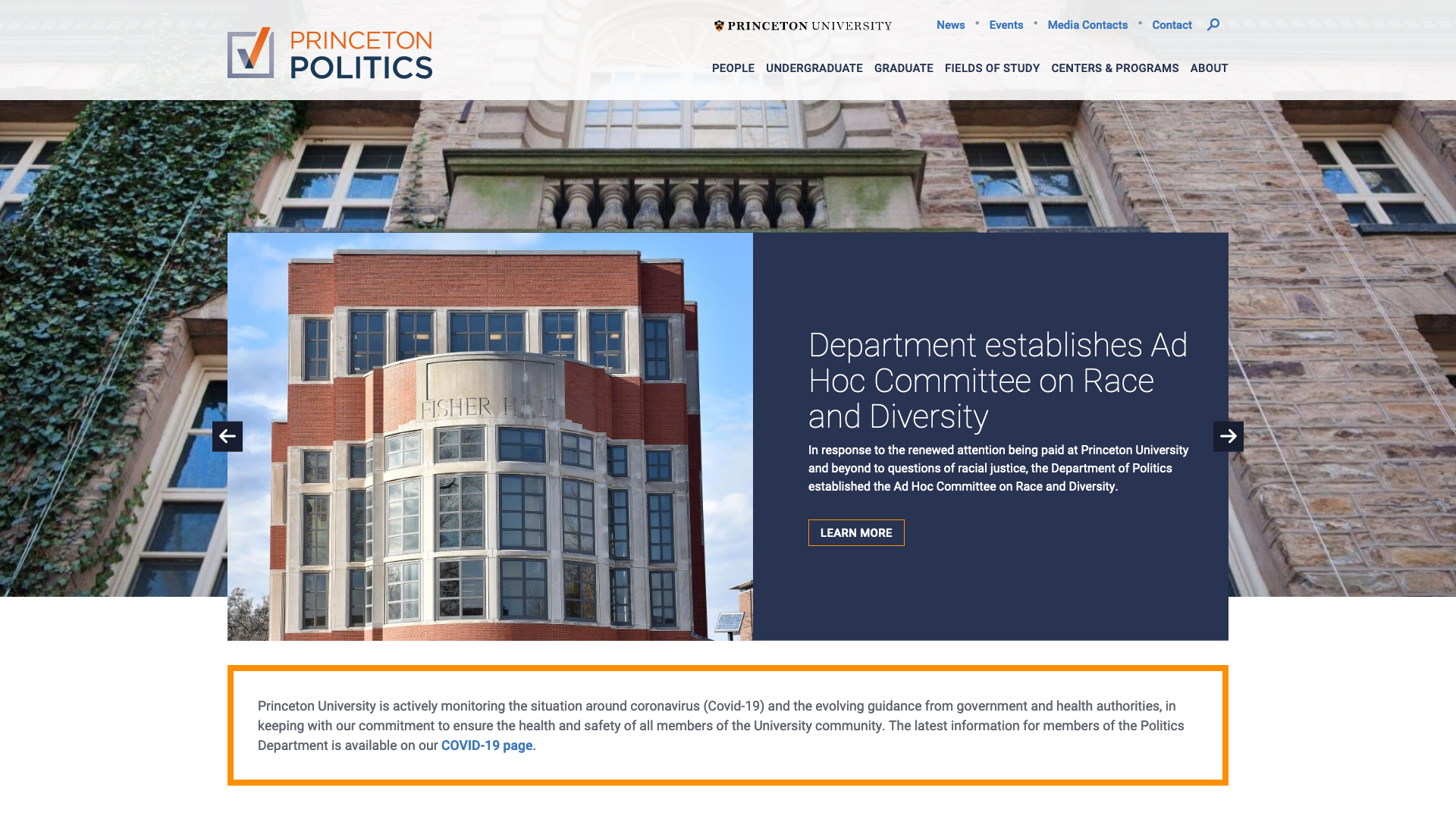Image resolution: width=1456 pixels, height=819 pixels.
Task: Open the Events link
Action: (x=1006, y=25)
